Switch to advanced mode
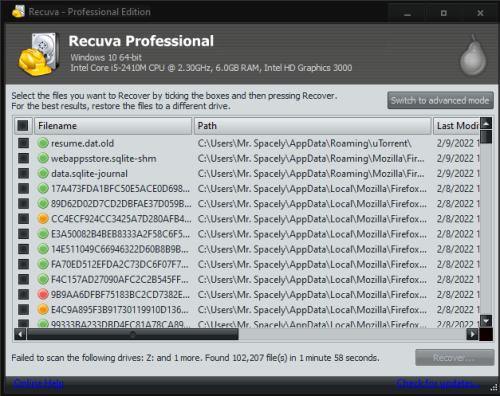Screen dimensions: 500x396 tap(440, 100)
